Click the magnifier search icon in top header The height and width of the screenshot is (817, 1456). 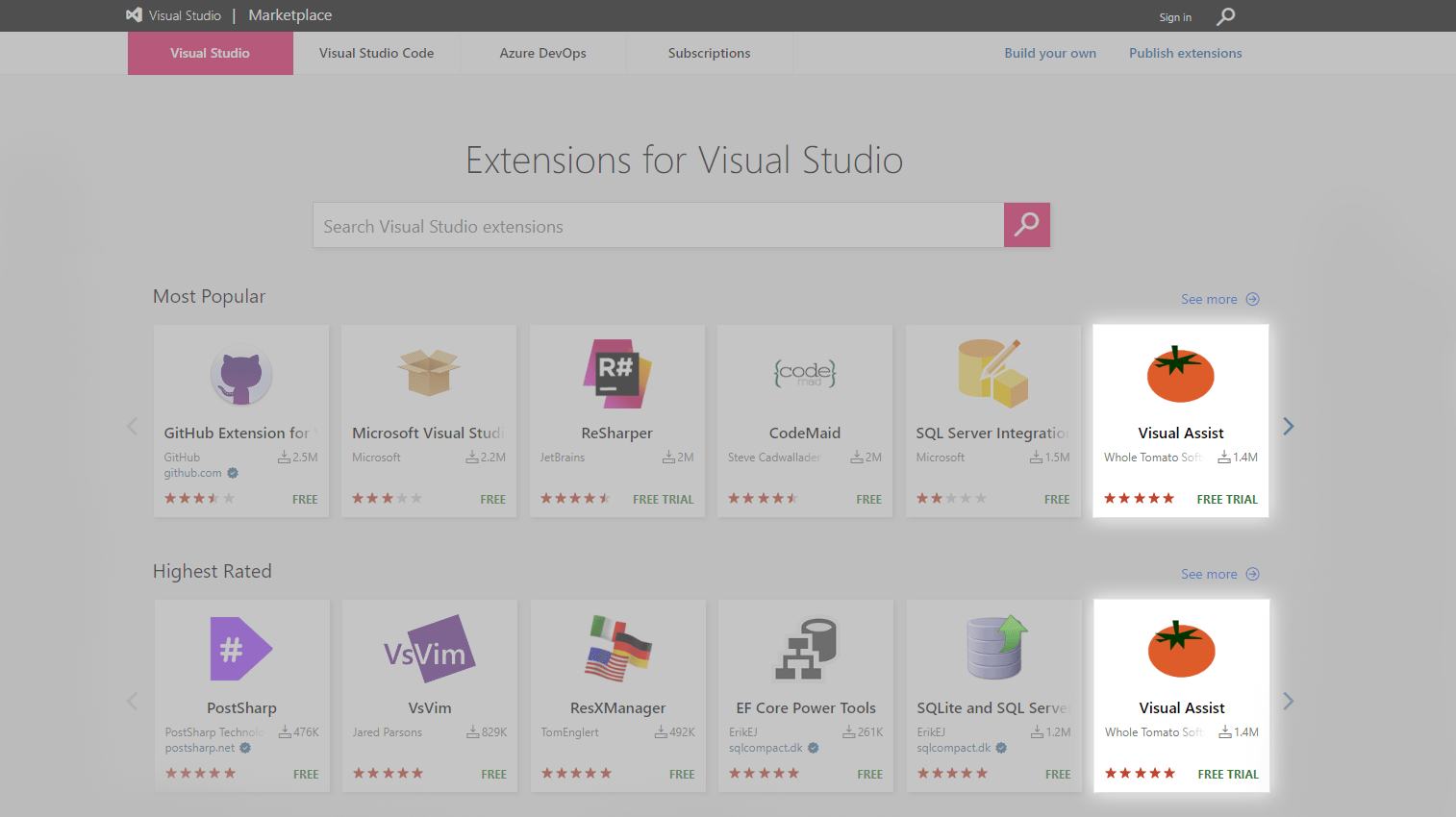click(x=1225, y=16)
